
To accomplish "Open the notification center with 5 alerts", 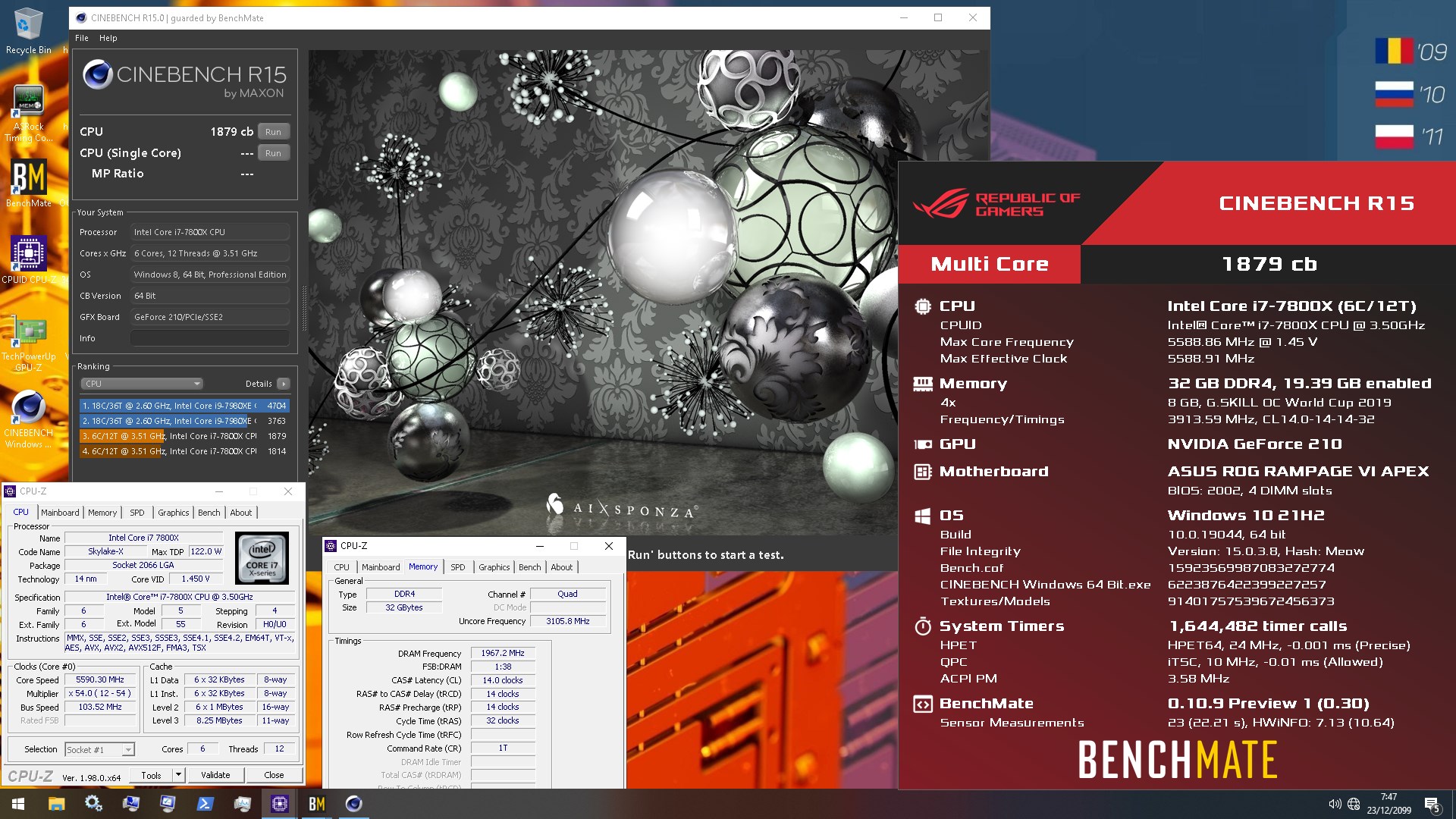I will (1432, 805).
